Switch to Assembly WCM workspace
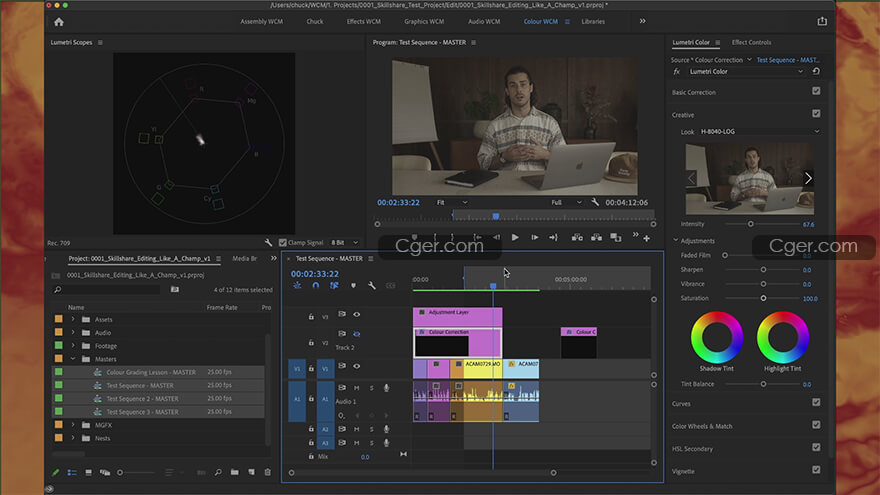880x495 pixels. click(x=262, y=21)
